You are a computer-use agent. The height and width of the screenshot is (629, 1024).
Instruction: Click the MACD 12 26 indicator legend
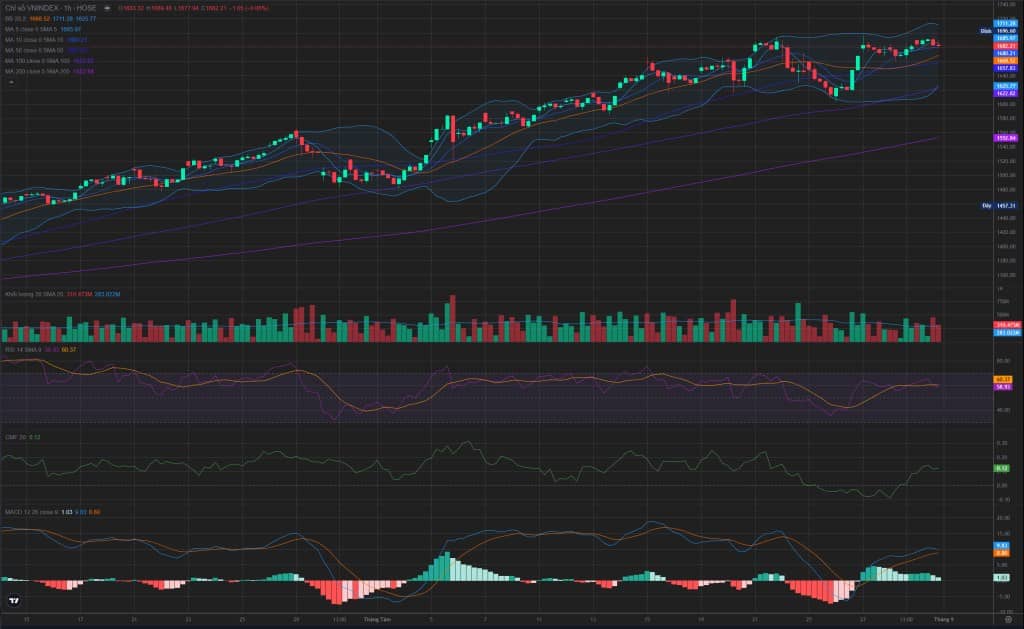(52, 512)
